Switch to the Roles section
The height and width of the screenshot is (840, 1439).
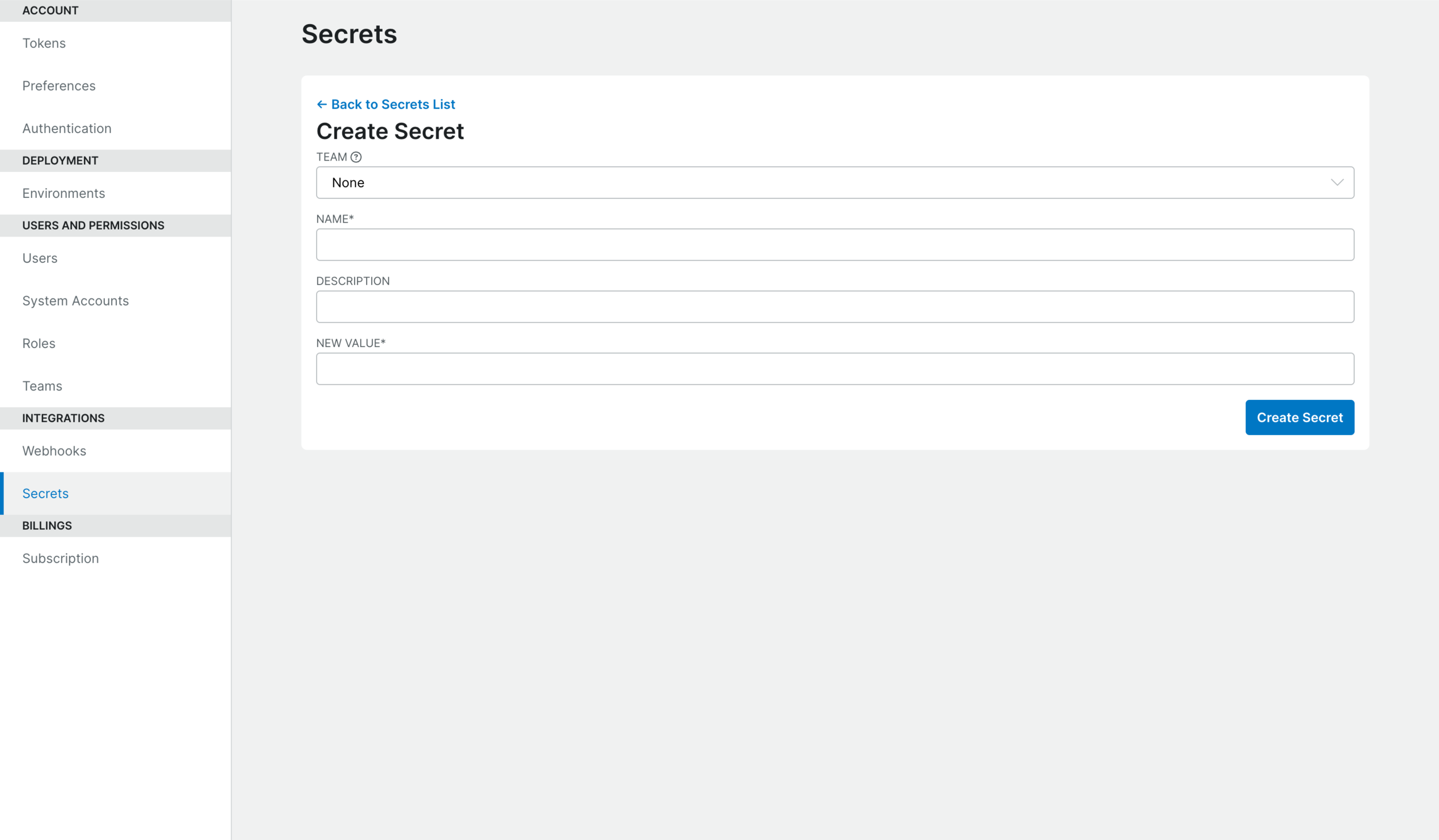tap(39, 343)
